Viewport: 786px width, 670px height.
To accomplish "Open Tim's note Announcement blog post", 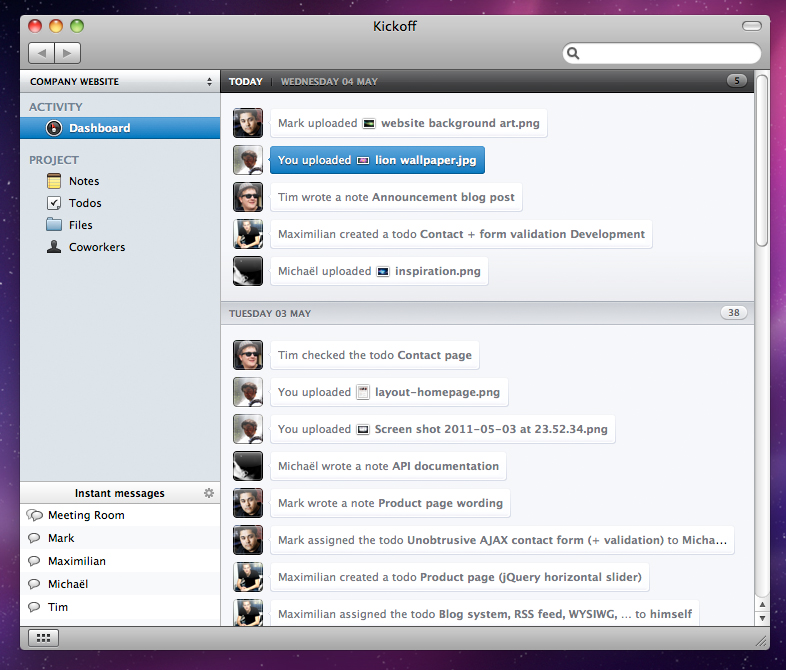I will pos(396,197).
